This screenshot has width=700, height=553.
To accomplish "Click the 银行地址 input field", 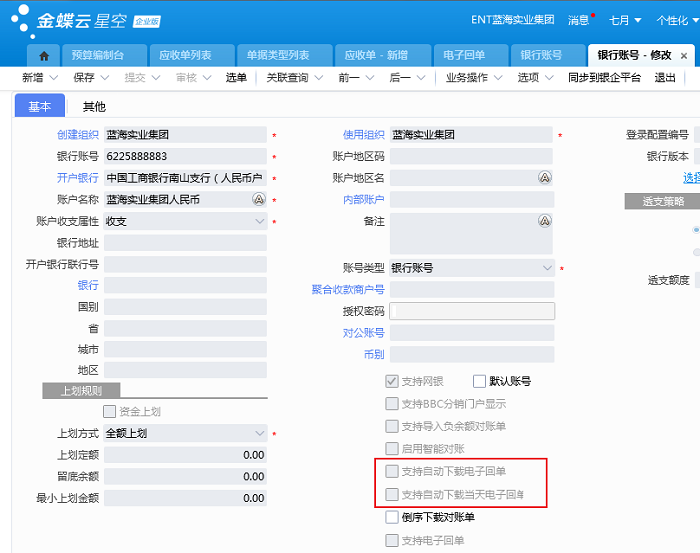I will click(x=185, y=243).
